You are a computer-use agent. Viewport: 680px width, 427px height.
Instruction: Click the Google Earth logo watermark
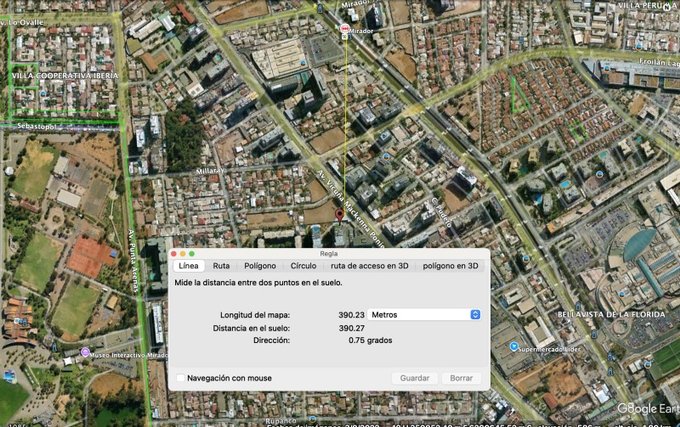pos(646,408)
